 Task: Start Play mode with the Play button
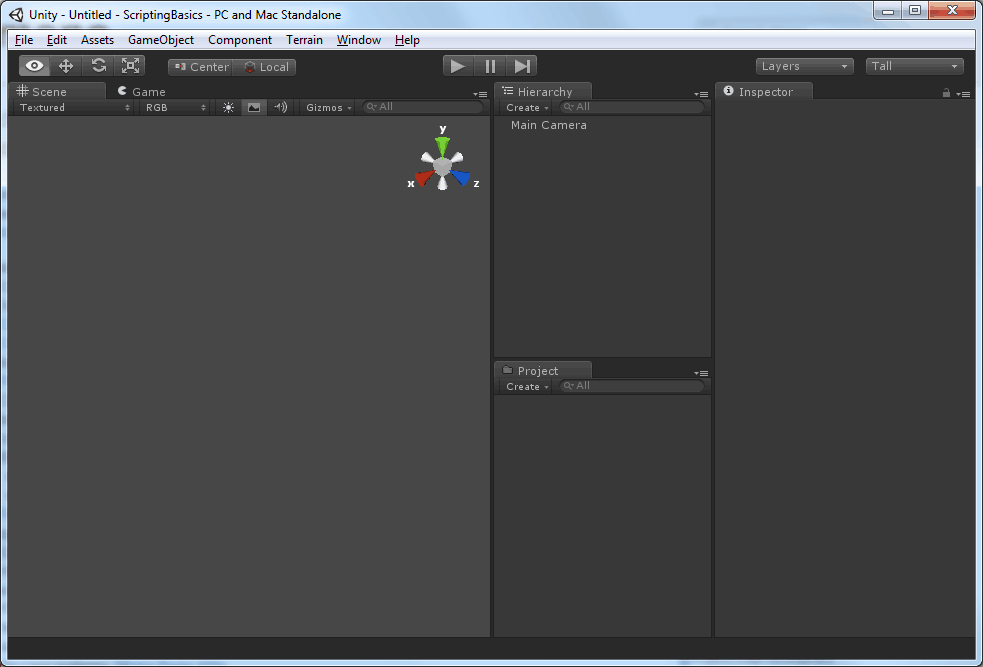pyautogui.click(x=458, y=66)
